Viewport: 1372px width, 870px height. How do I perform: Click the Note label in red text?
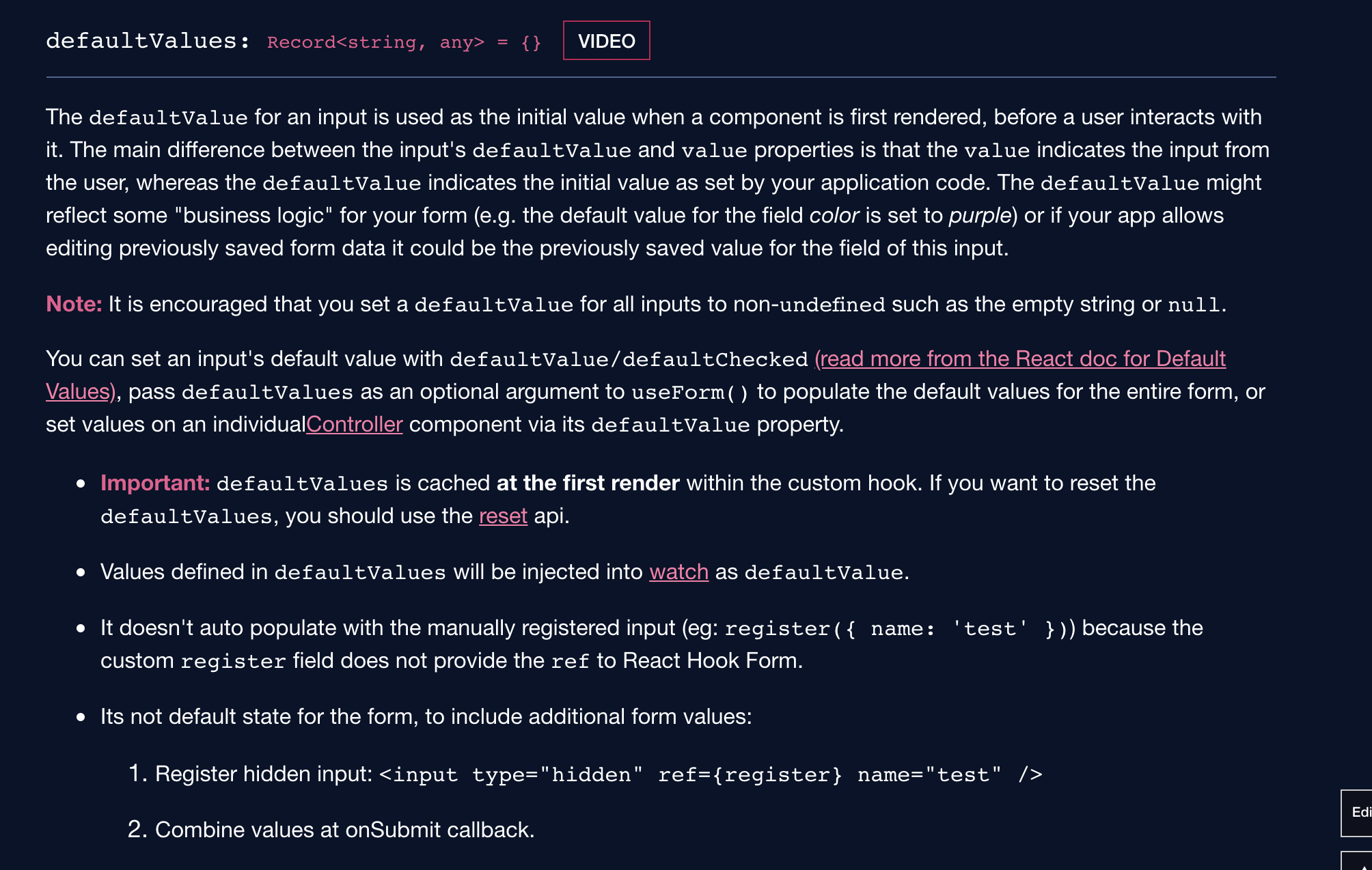[x=72, y=304]
